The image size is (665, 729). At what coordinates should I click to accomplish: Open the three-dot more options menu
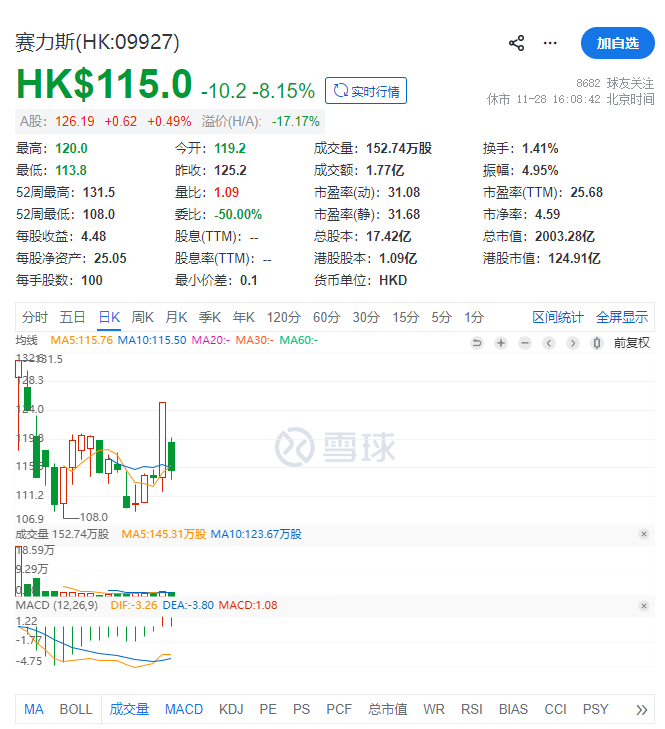[x=550, y=43]
